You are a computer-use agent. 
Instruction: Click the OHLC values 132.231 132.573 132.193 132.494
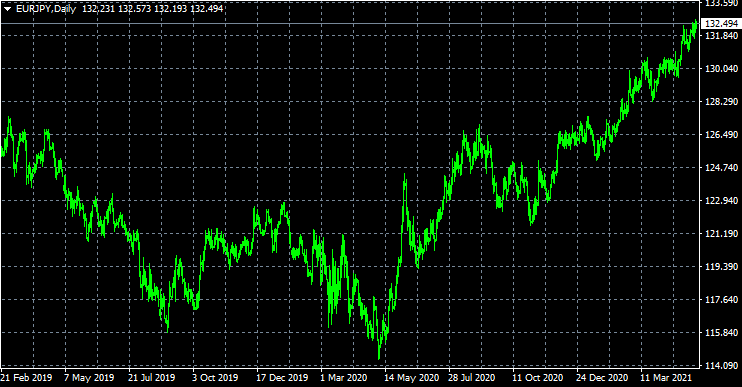click(152, 9)
